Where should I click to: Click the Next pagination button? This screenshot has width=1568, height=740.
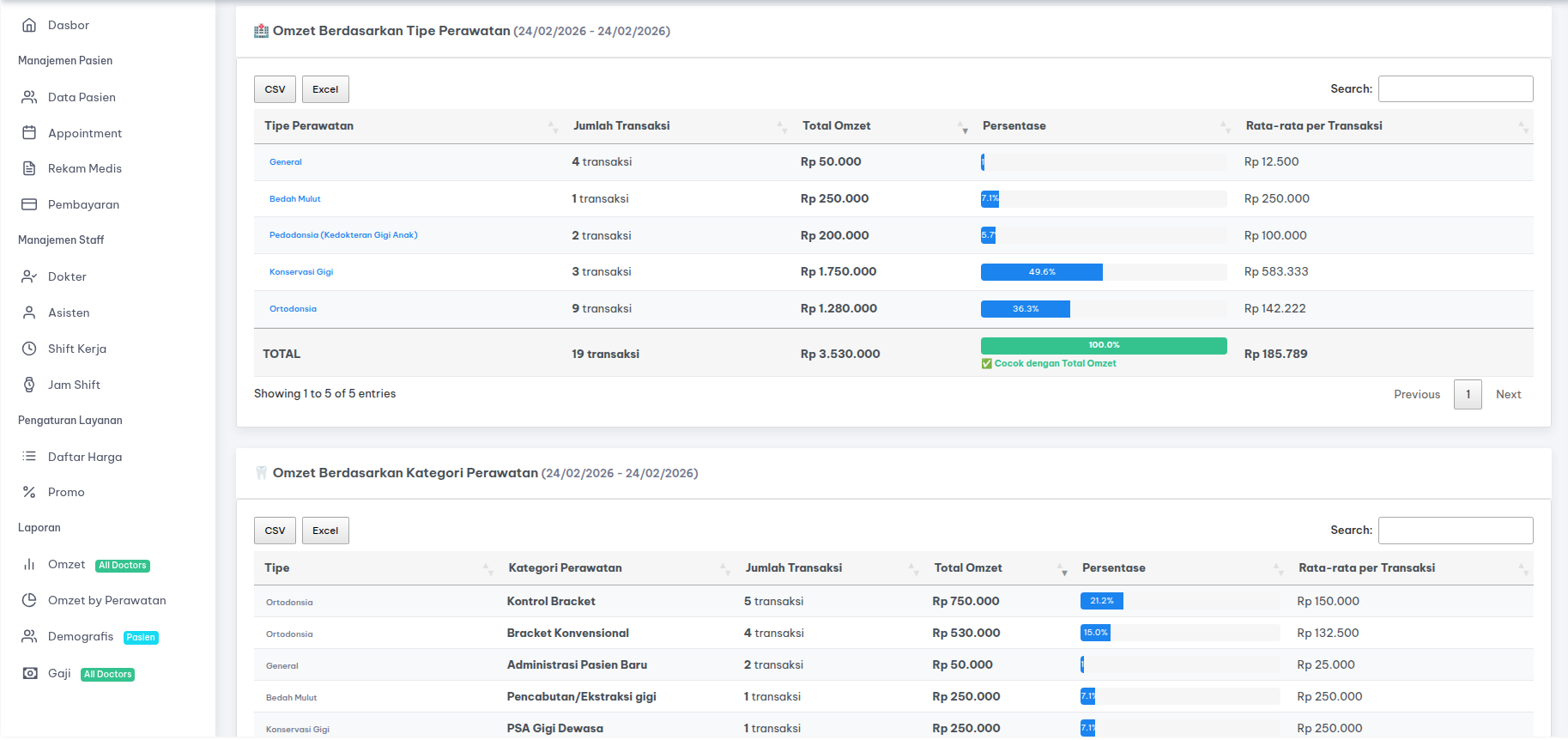coord(1508,394)
